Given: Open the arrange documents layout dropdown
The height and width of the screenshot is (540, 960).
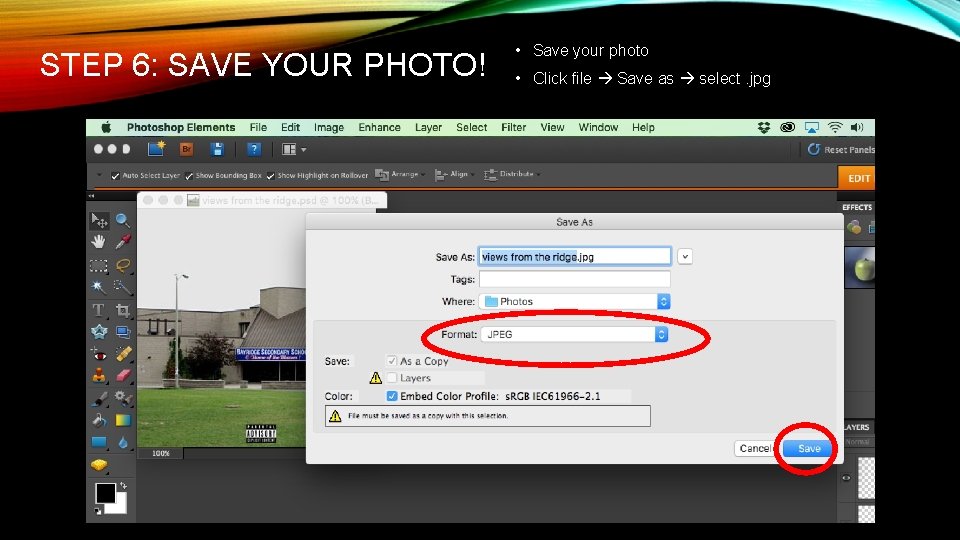Looking at the screenshot, I should pyautogui.click(x=293, y=149).
